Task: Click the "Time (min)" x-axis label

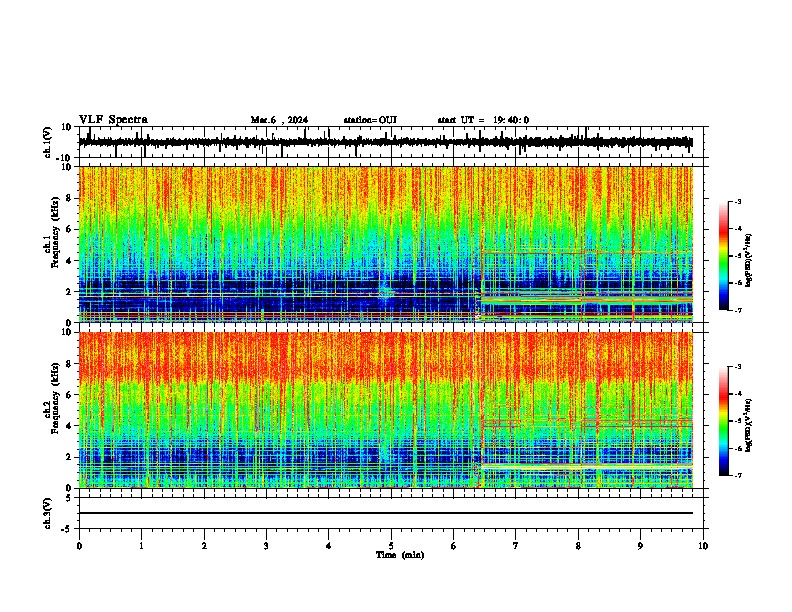Action: click(x=400, y=555)
